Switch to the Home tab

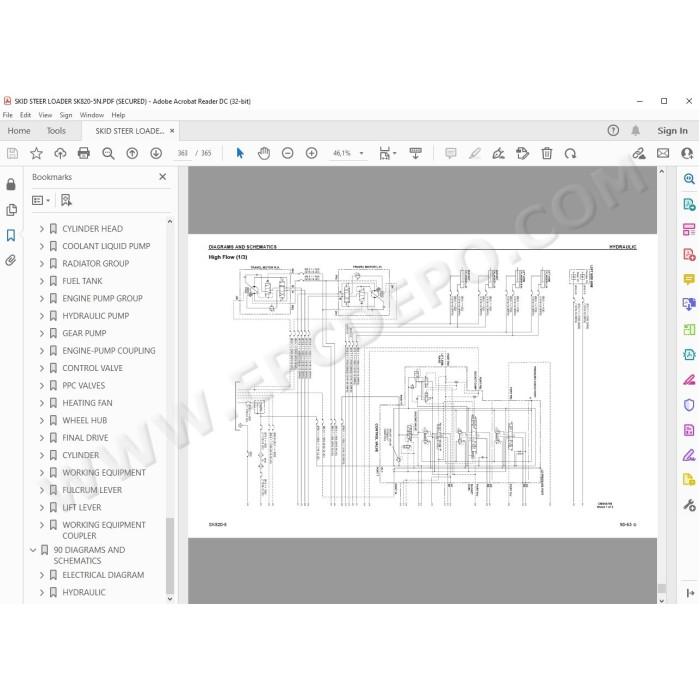pos(19,131)
